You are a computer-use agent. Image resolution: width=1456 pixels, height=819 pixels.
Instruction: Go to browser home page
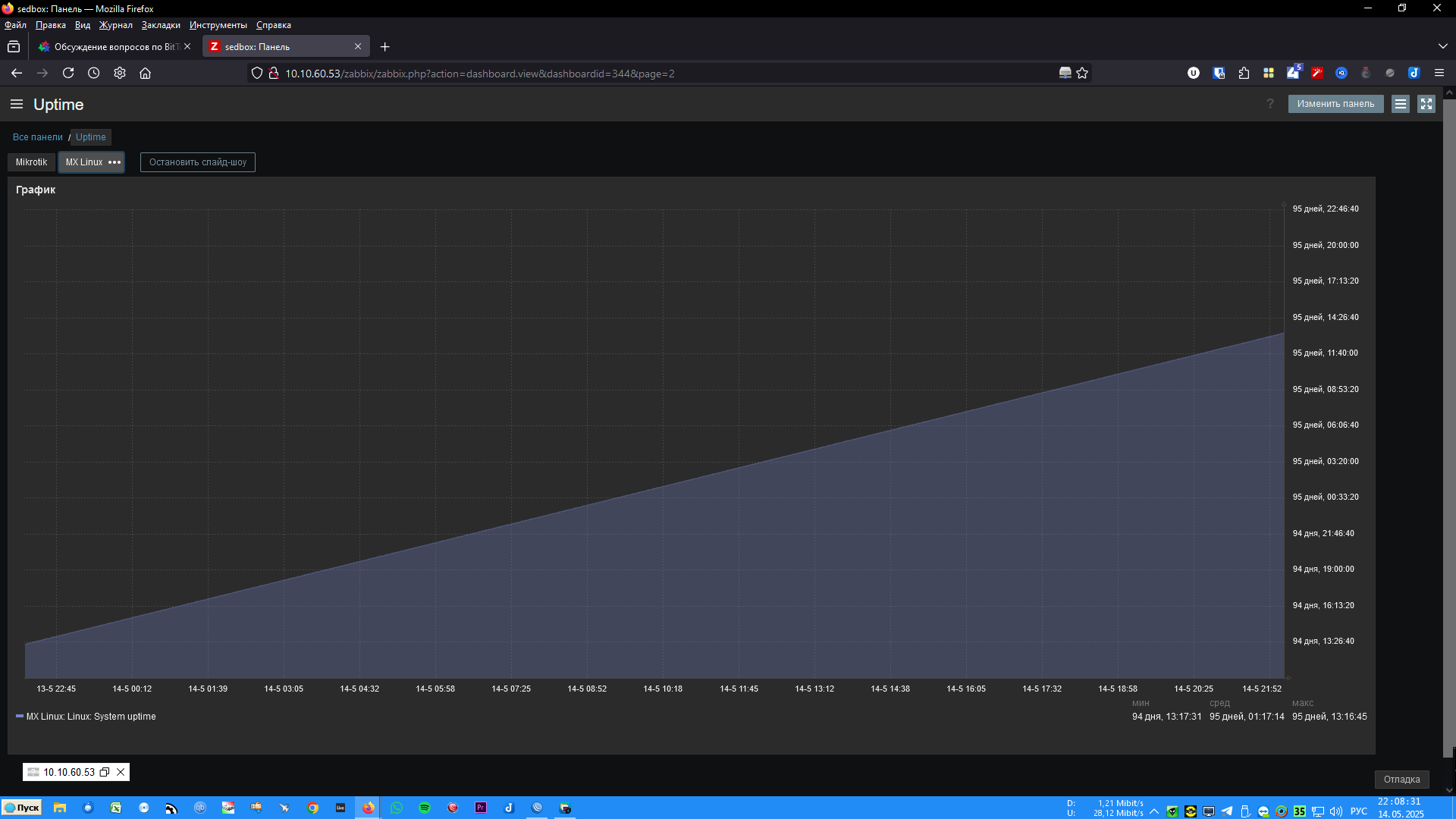coord(146,73)
